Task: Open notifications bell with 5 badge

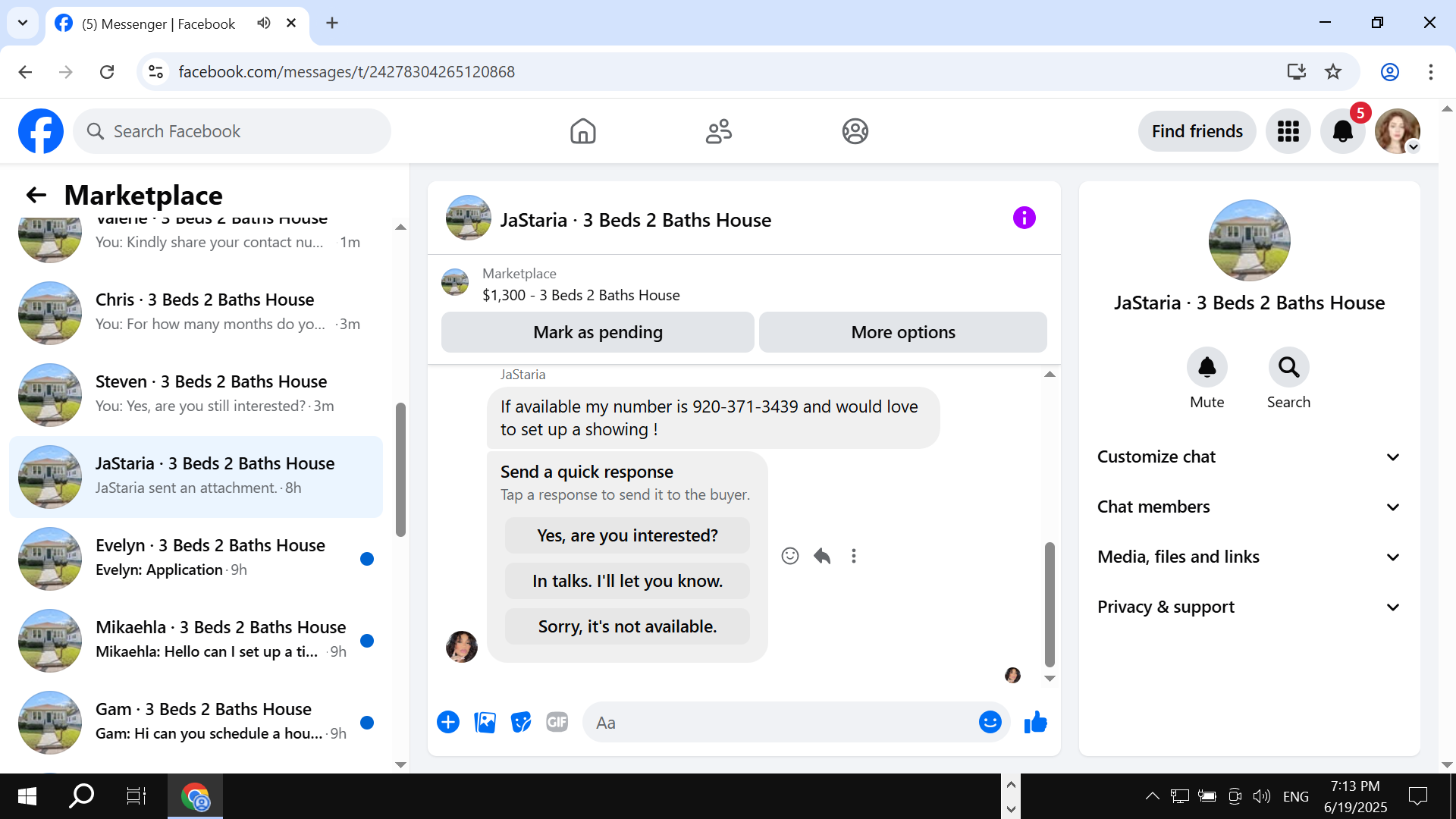Action: click(x=1343, y=131)
